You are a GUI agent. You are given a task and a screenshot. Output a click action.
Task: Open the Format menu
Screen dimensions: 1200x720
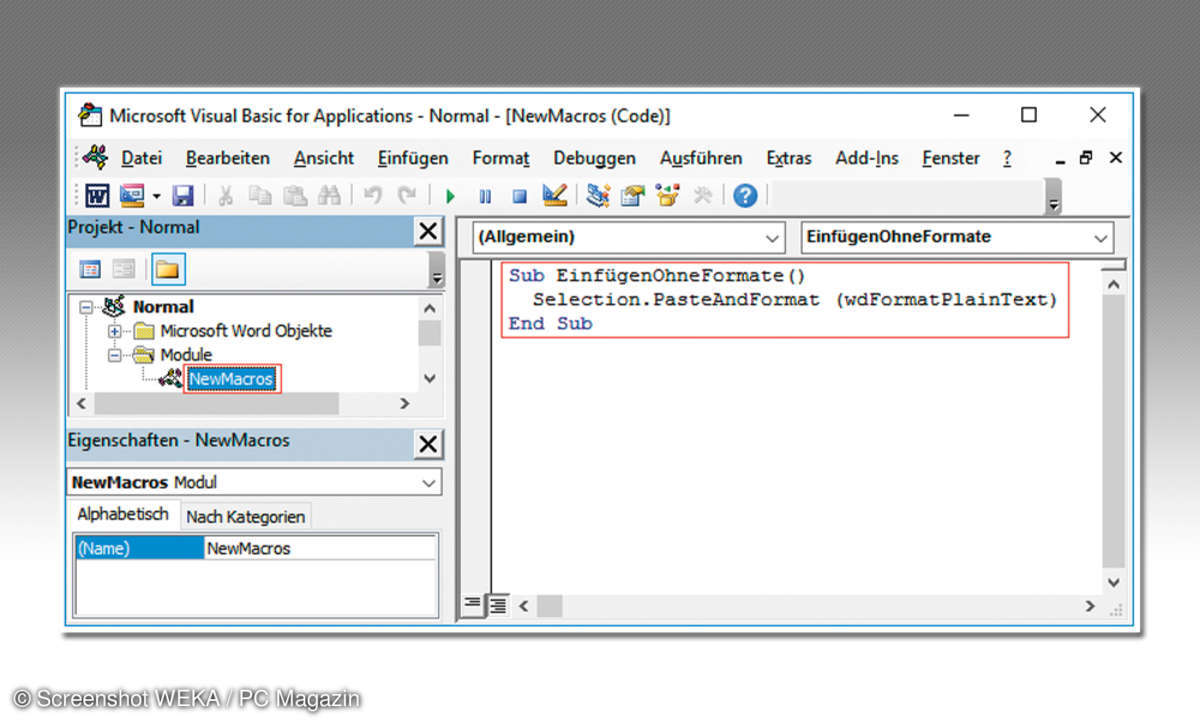[x=501, y=158]
